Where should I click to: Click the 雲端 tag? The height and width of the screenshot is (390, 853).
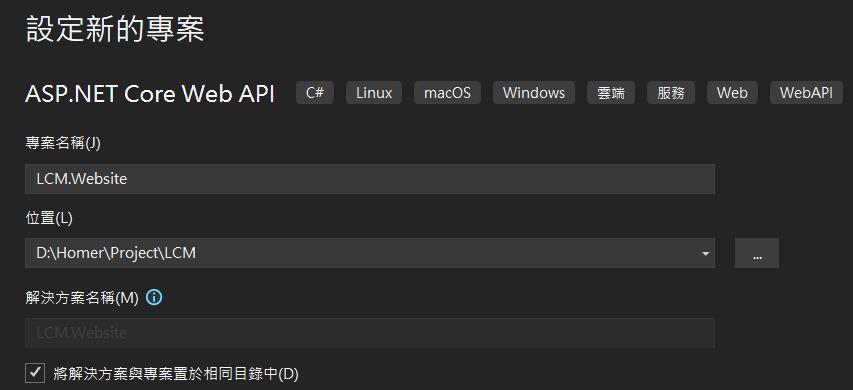pos(611,92)
